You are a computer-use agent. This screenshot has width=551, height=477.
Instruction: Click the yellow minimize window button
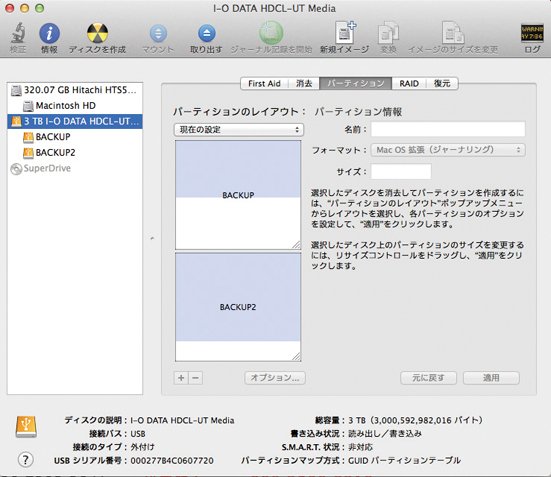(x=24, y=8)
